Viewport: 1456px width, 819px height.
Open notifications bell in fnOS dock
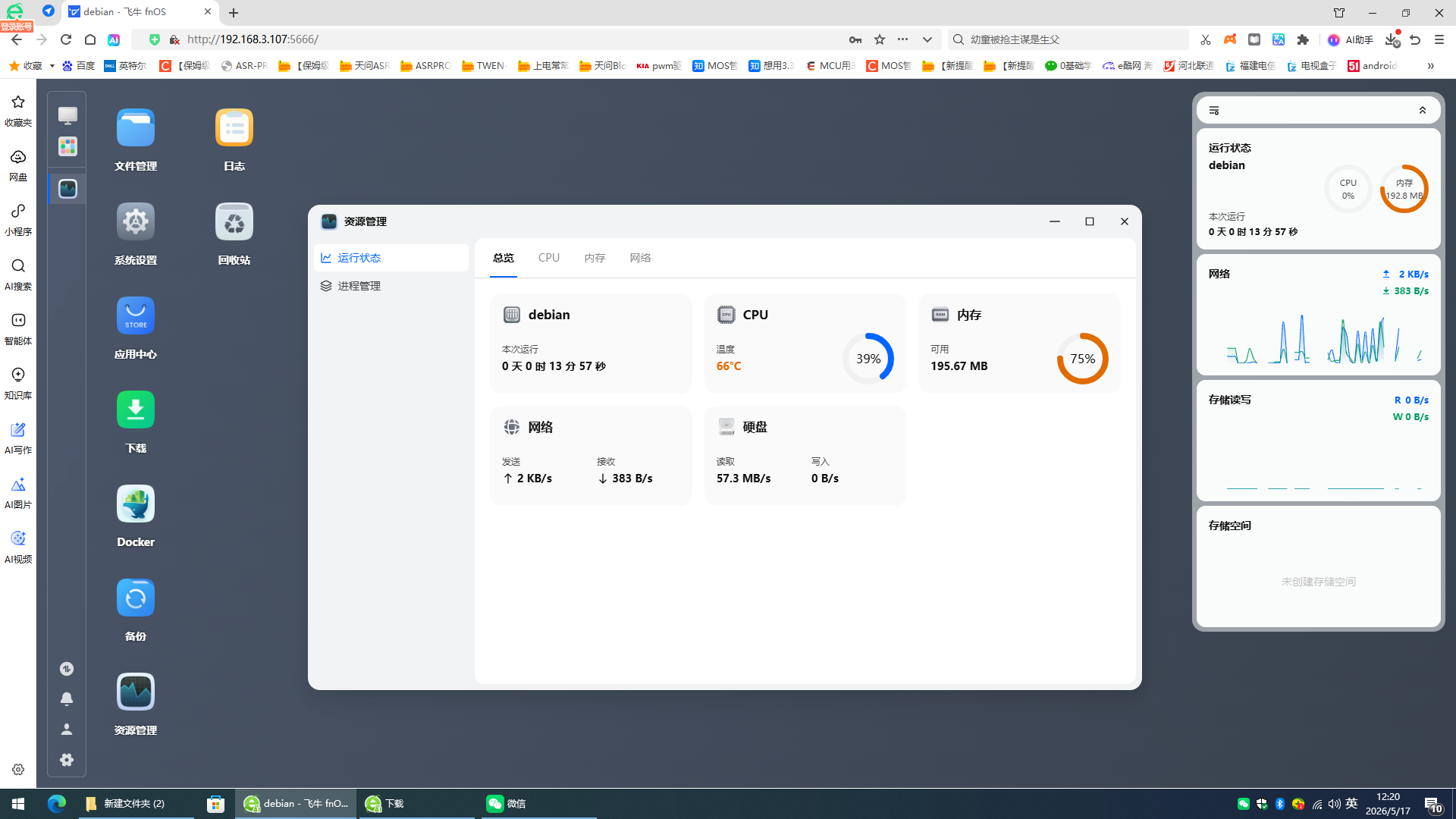(67, 698)
